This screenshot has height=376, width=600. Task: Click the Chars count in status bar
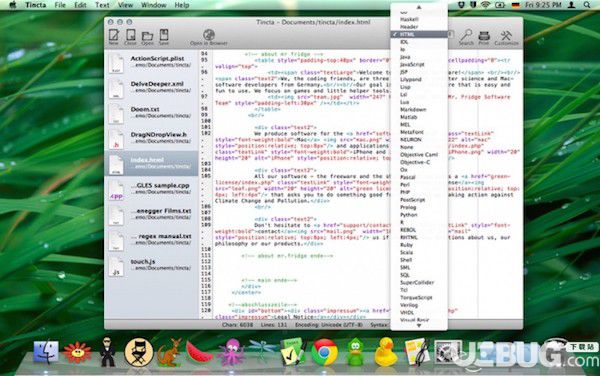238,325
